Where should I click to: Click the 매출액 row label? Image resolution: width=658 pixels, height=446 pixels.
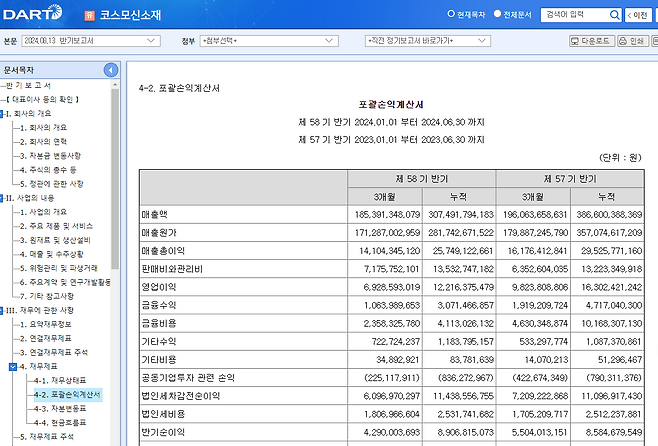click(154, 215)
